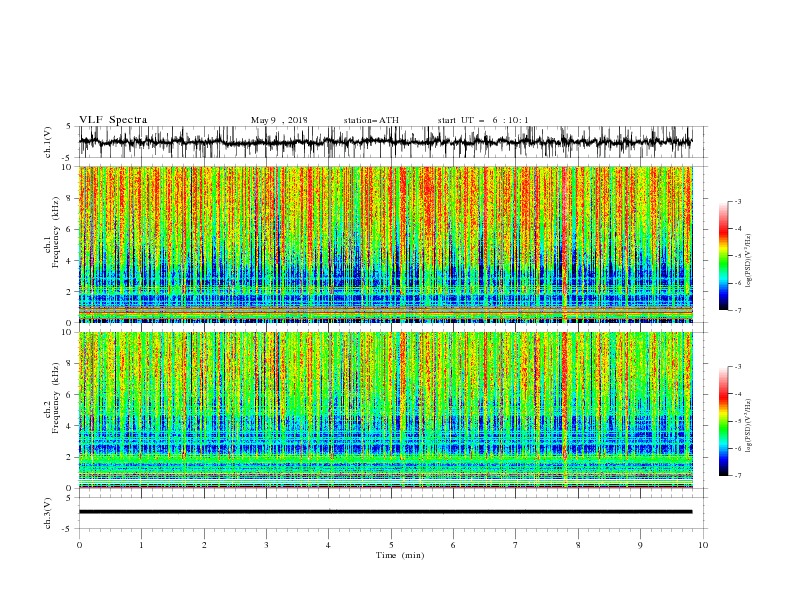Click the "5" tick on the time axis
The image size is (792, 612).
click(391, 545)
